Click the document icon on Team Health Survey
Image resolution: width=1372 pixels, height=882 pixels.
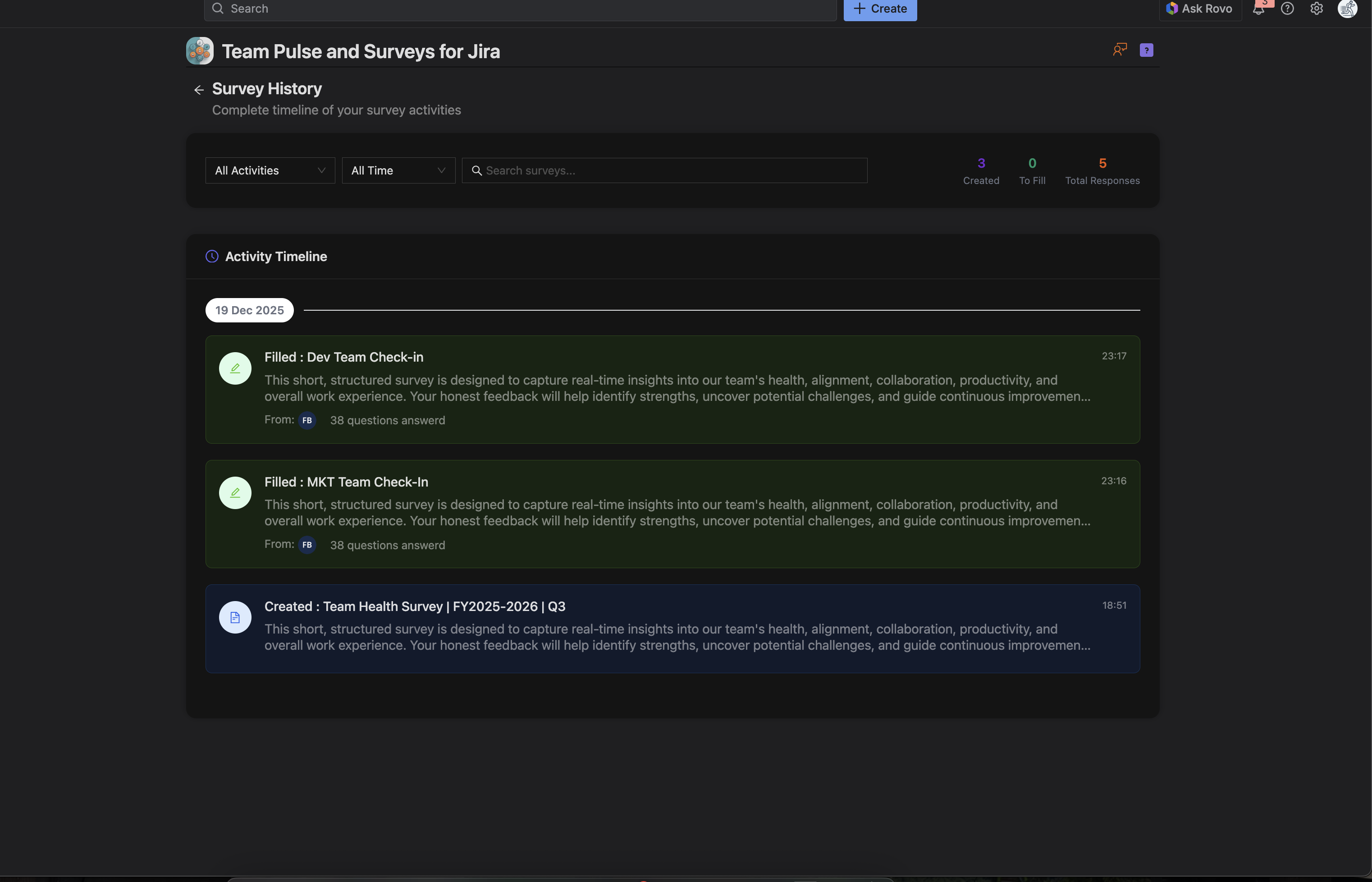[235, 617]
